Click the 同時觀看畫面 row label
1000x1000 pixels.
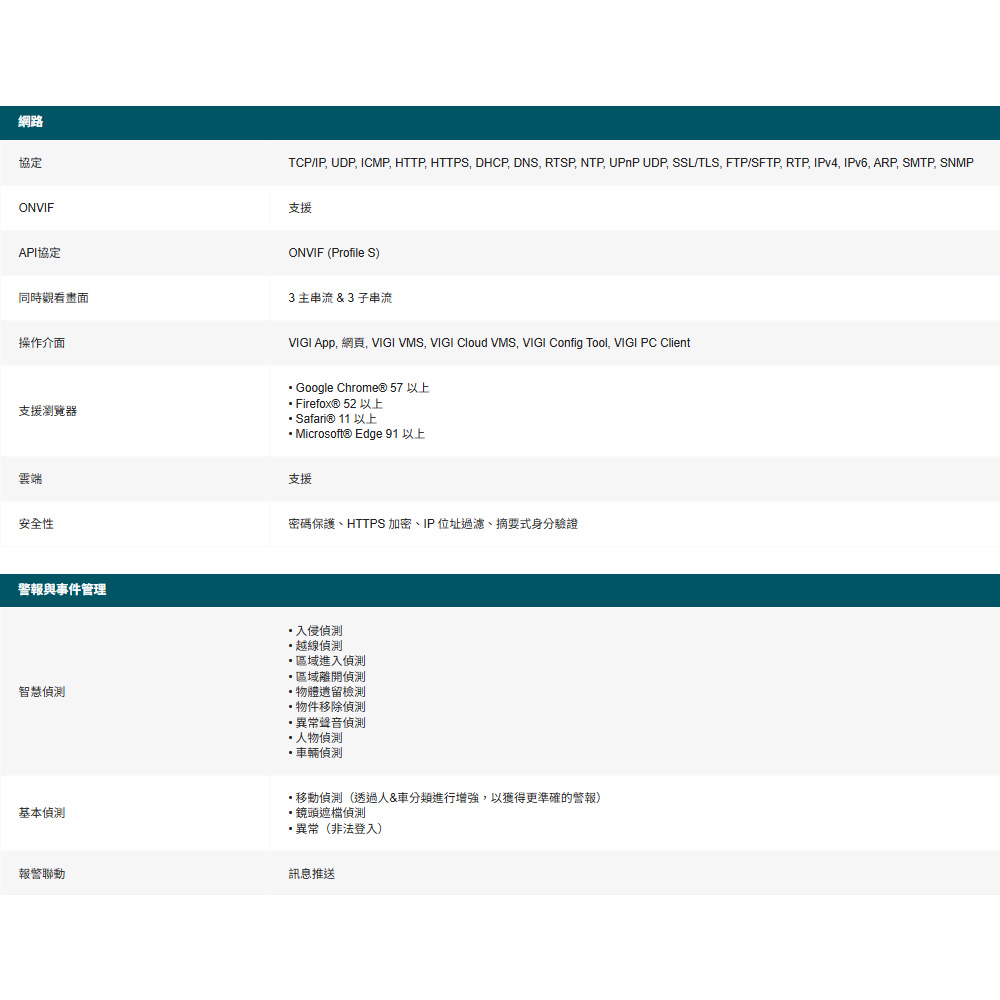53,298
